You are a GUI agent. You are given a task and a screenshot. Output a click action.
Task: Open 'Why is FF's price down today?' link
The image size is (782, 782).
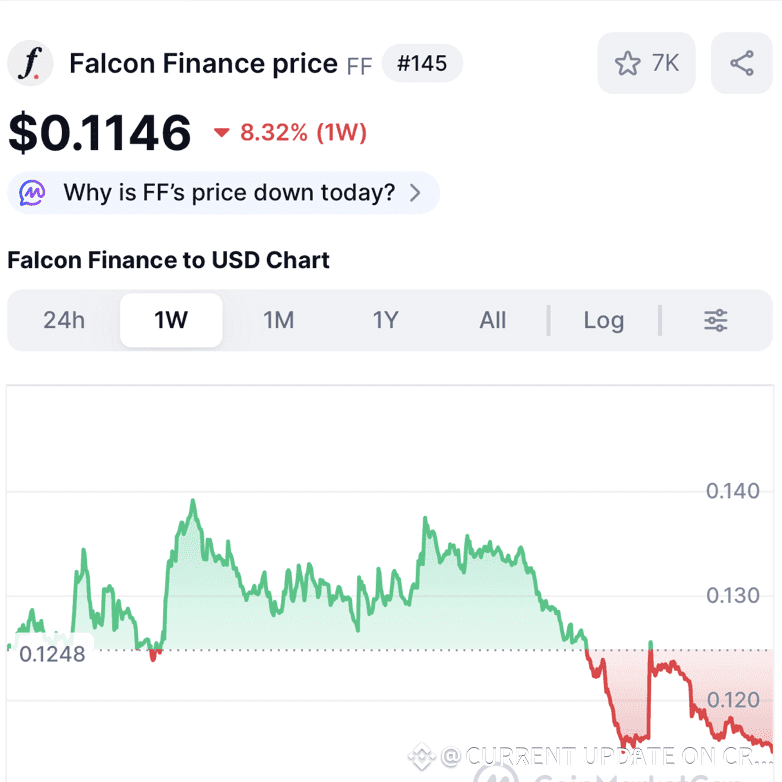pos(229,193)
